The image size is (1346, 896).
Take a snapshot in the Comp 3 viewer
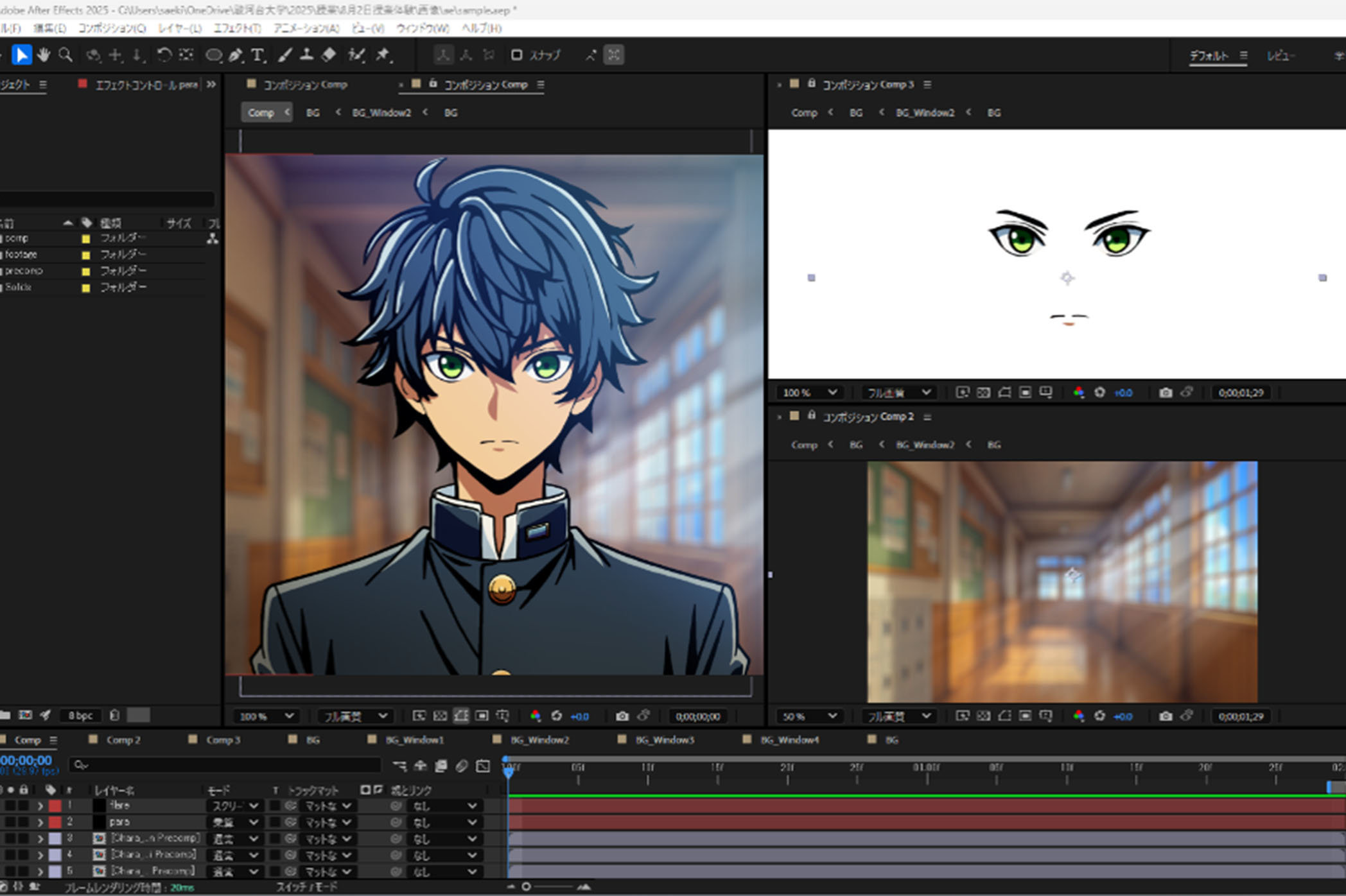click(1166, 392)
